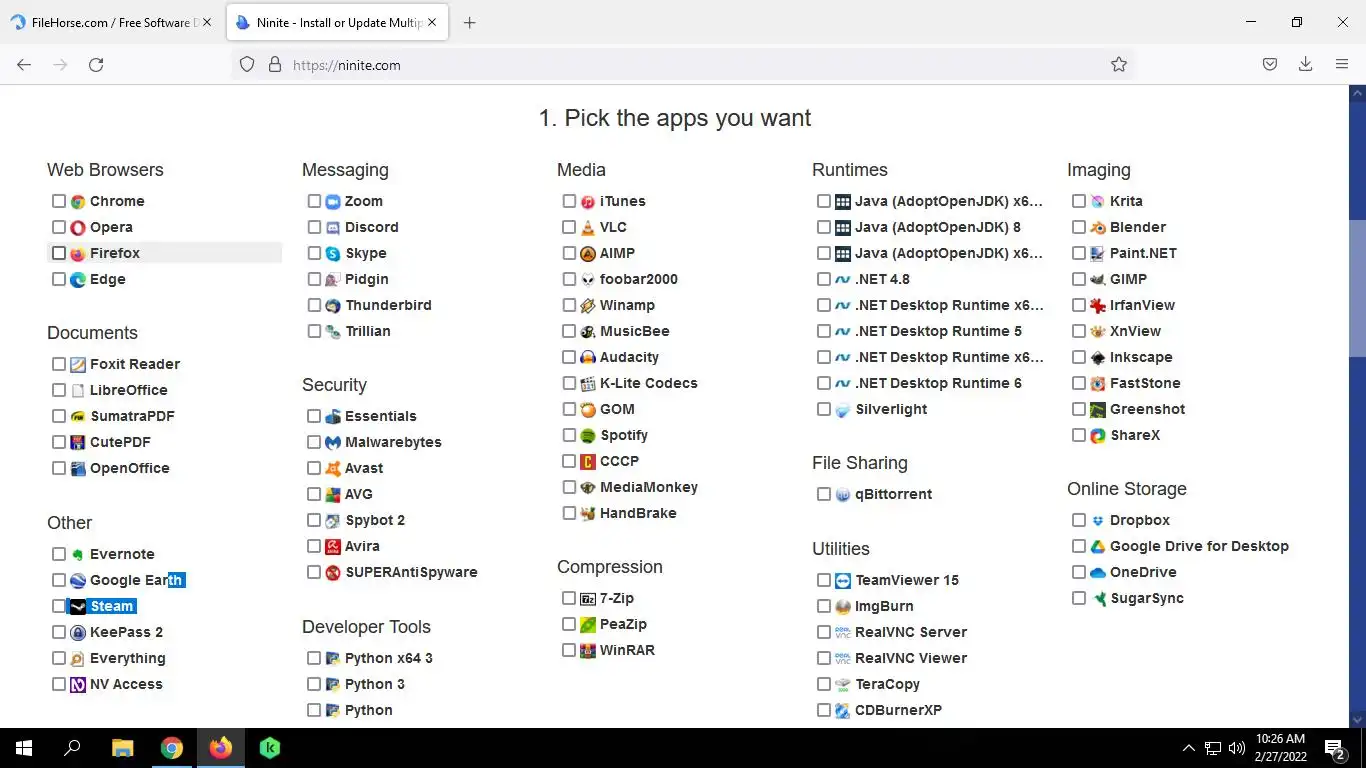Click the page vertical scrollbar thumb
The height and width of the screenshot is (768, 1366).
[1357, 288]
